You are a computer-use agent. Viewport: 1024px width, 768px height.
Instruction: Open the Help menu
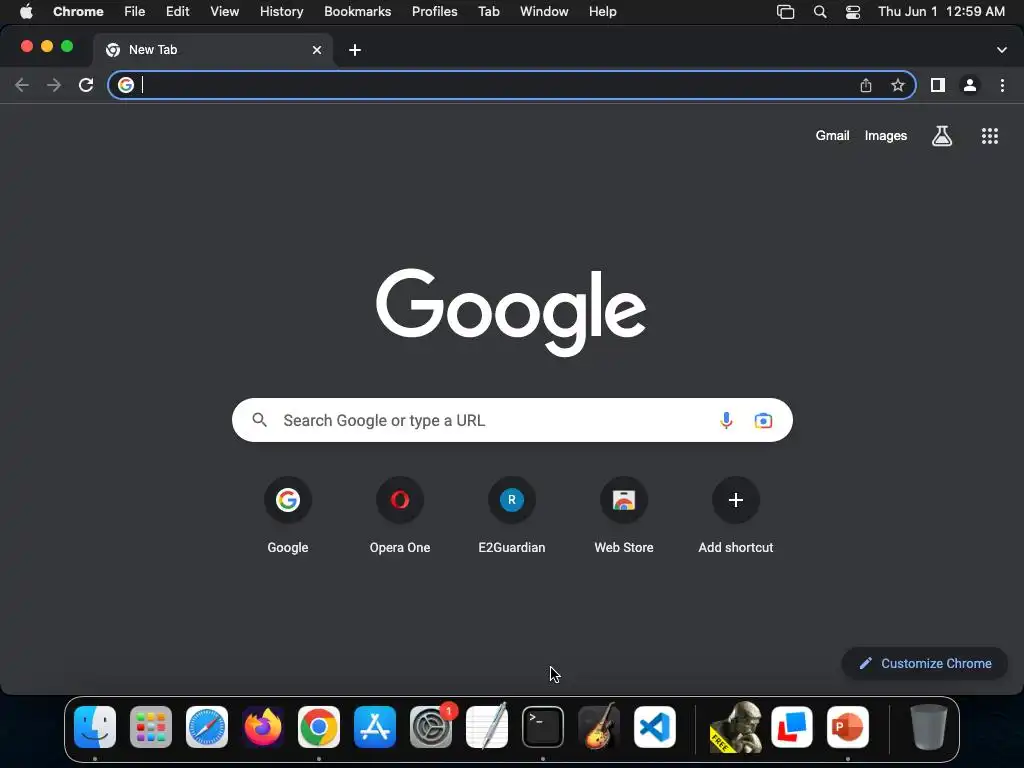coord(602,11)
